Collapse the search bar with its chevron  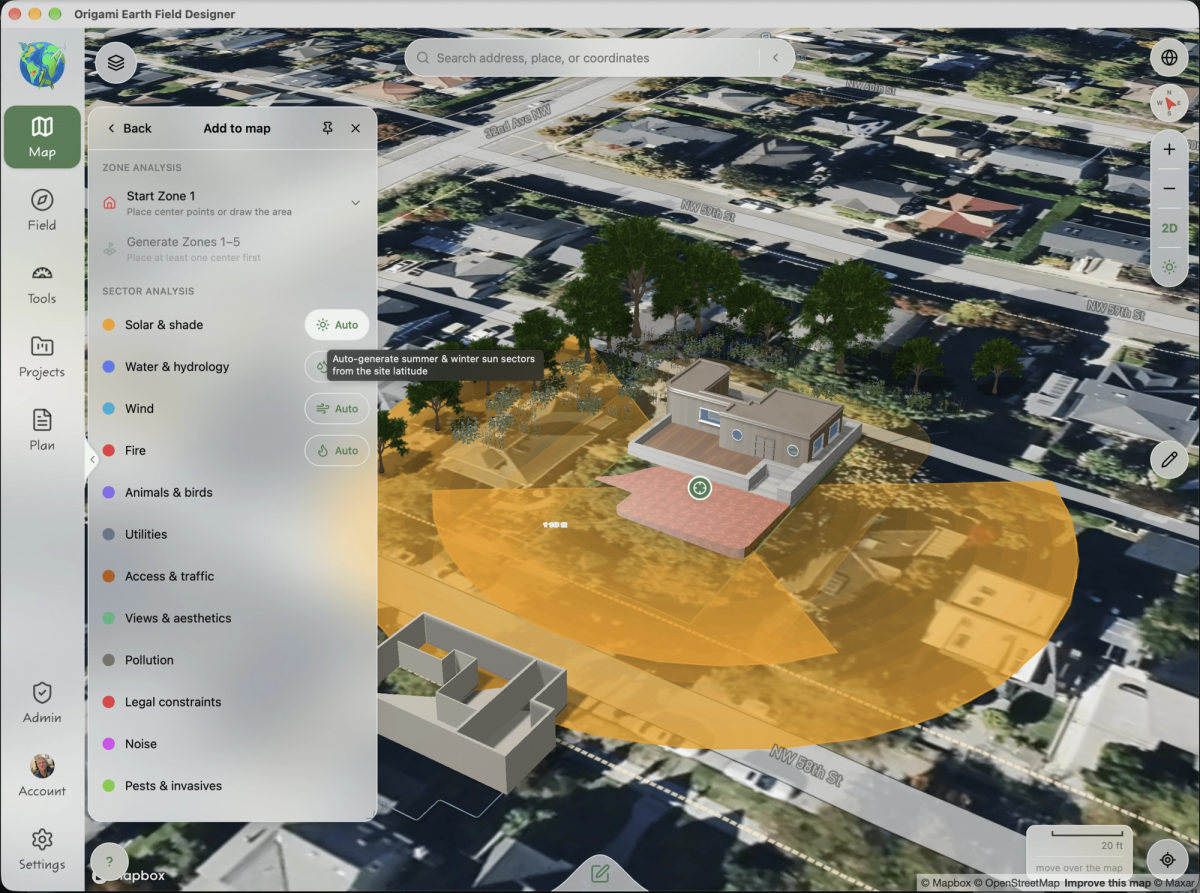(775, 58)
